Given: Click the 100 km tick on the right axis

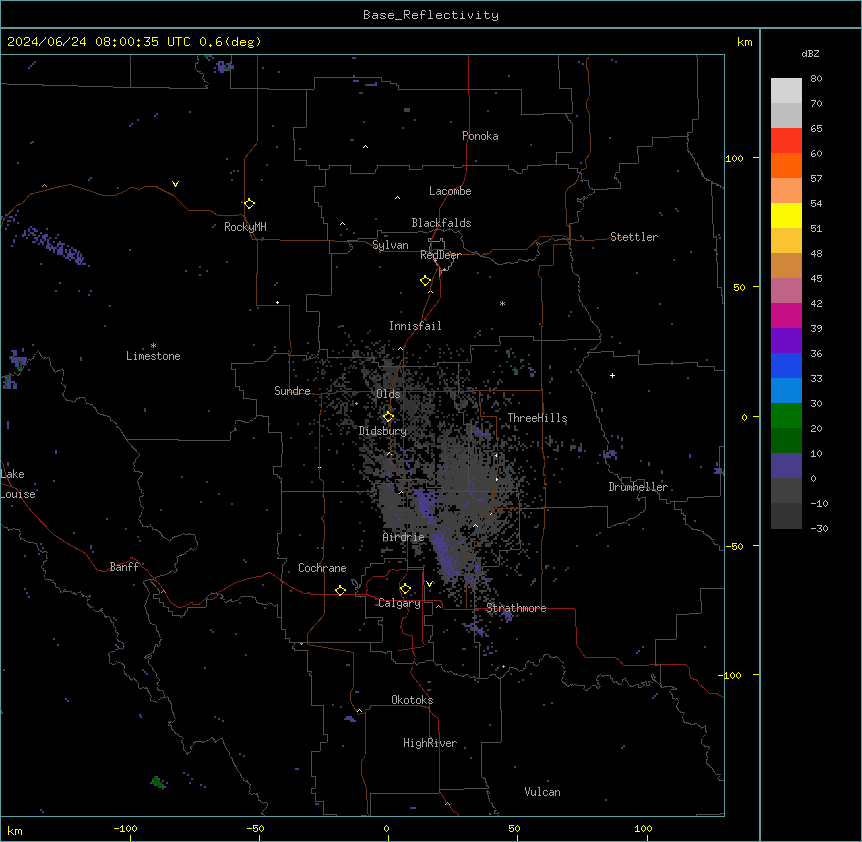Looking at the screenshot, I should pyautogui.click(x=734, y=159).
